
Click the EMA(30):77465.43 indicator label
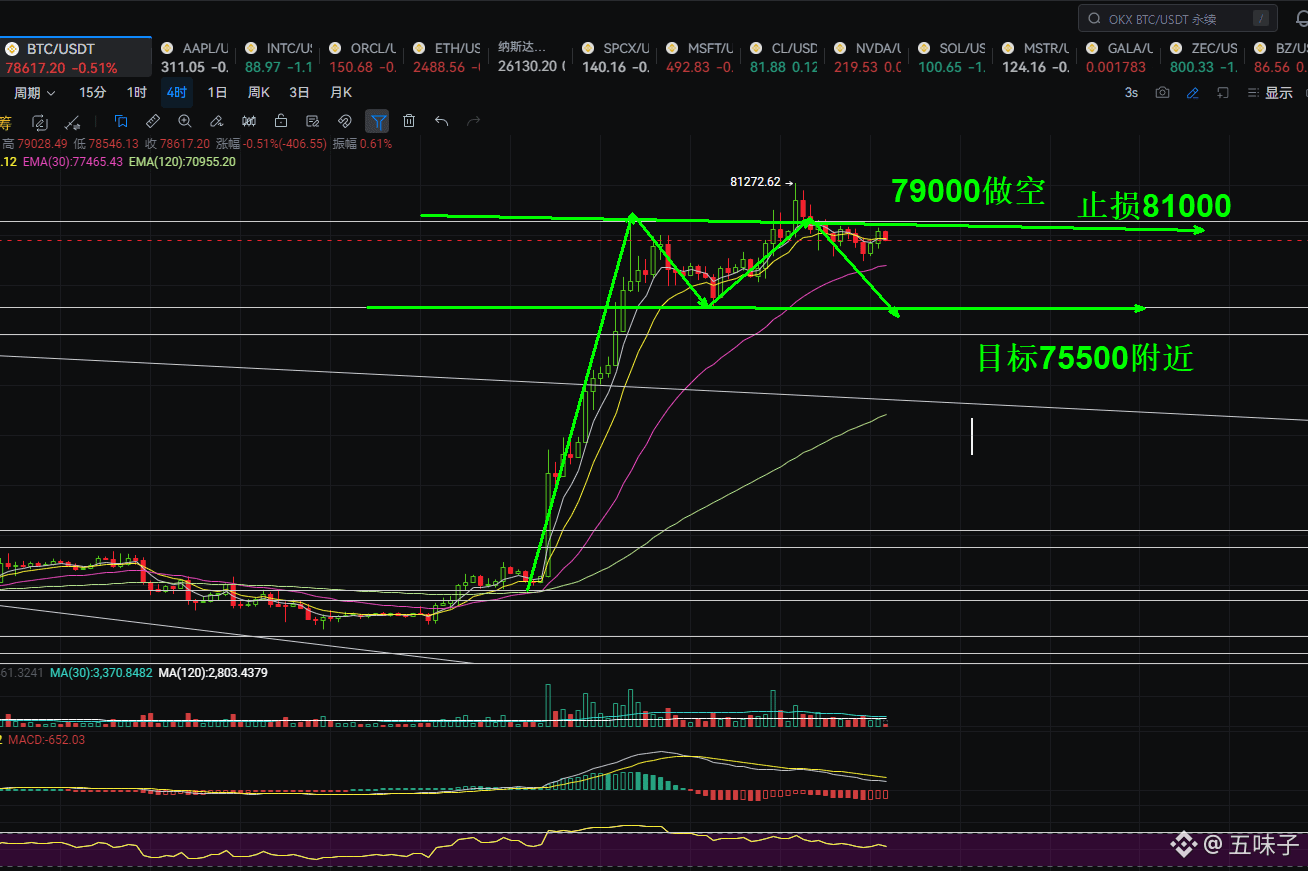(73, 161)
